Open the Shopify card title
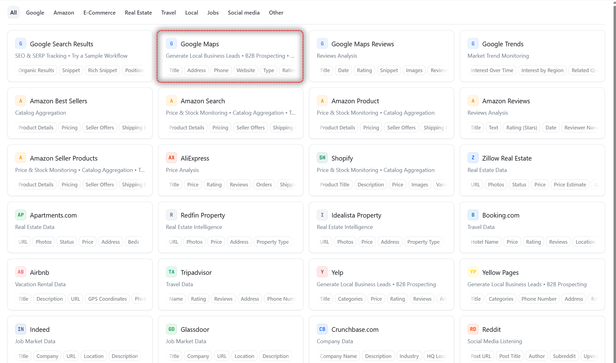The height and width of the screenshot is (363, 616). (x=342, y=158)
